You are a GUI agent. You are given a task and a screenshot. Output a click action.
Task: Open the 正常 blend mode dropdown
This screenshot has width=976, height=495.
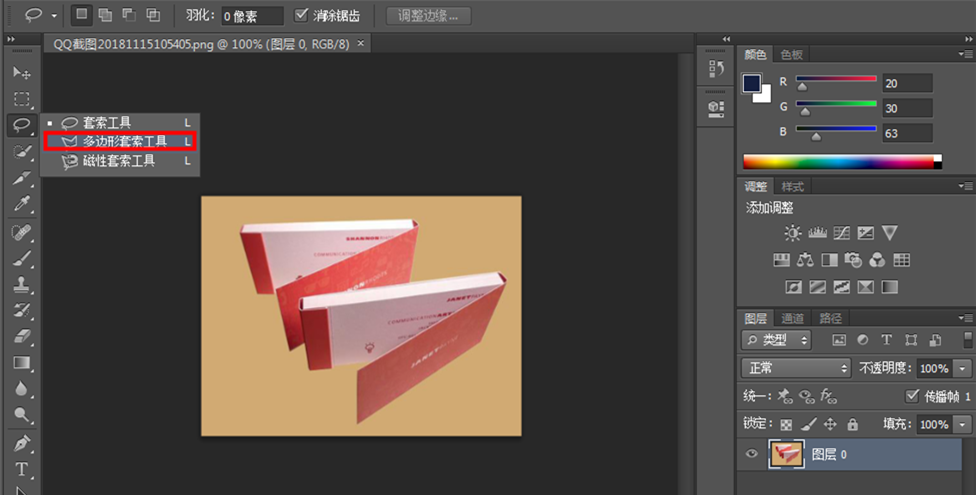point(796,368)
